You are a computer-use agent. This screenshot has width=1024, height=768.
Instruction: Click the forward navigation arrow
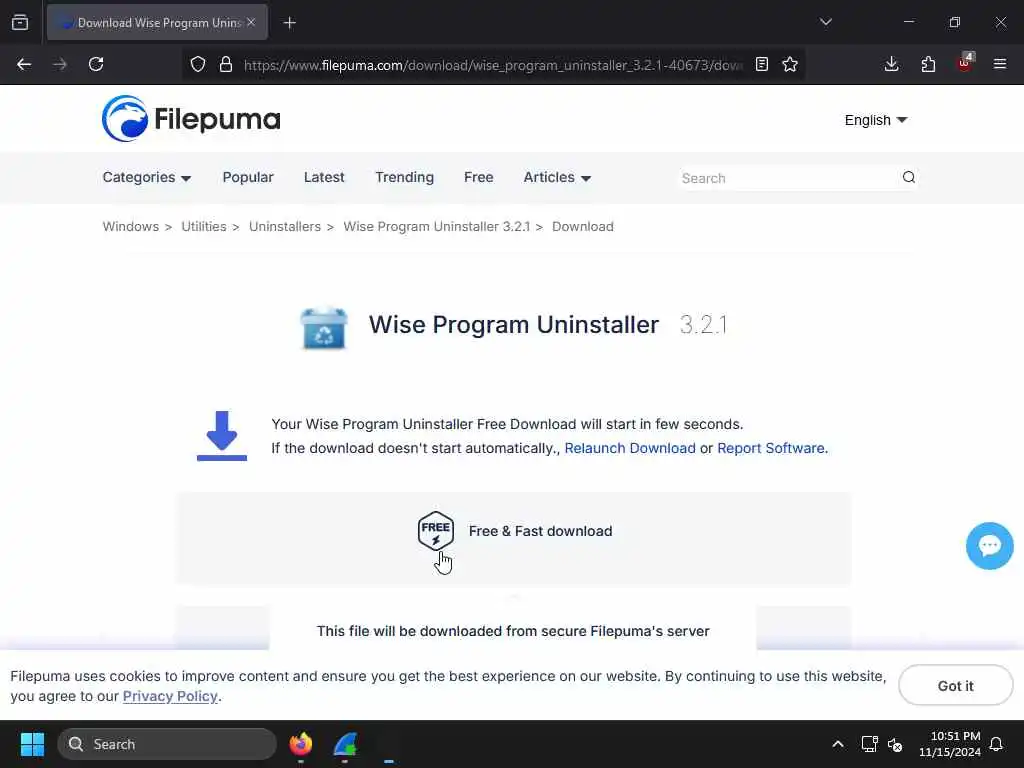tap(60, 64)
